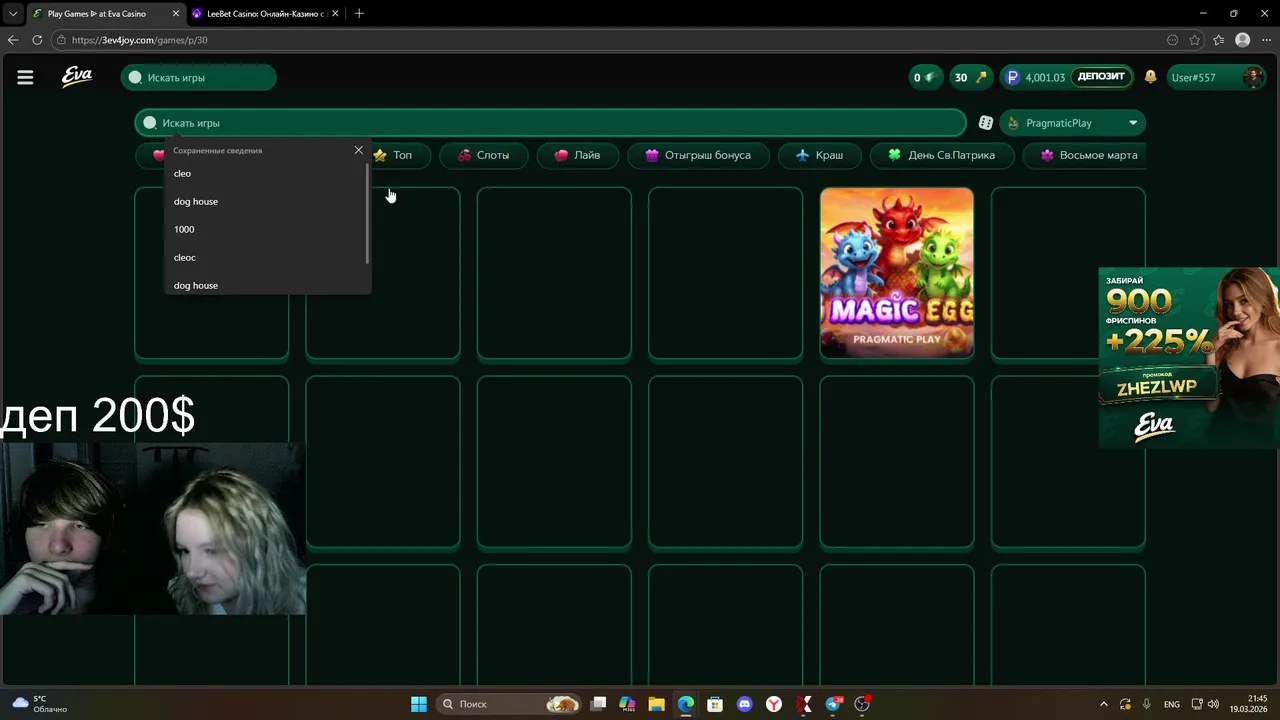
Task: Open Microsoft Store taskbar icon
Action: [x=715, y=704]
